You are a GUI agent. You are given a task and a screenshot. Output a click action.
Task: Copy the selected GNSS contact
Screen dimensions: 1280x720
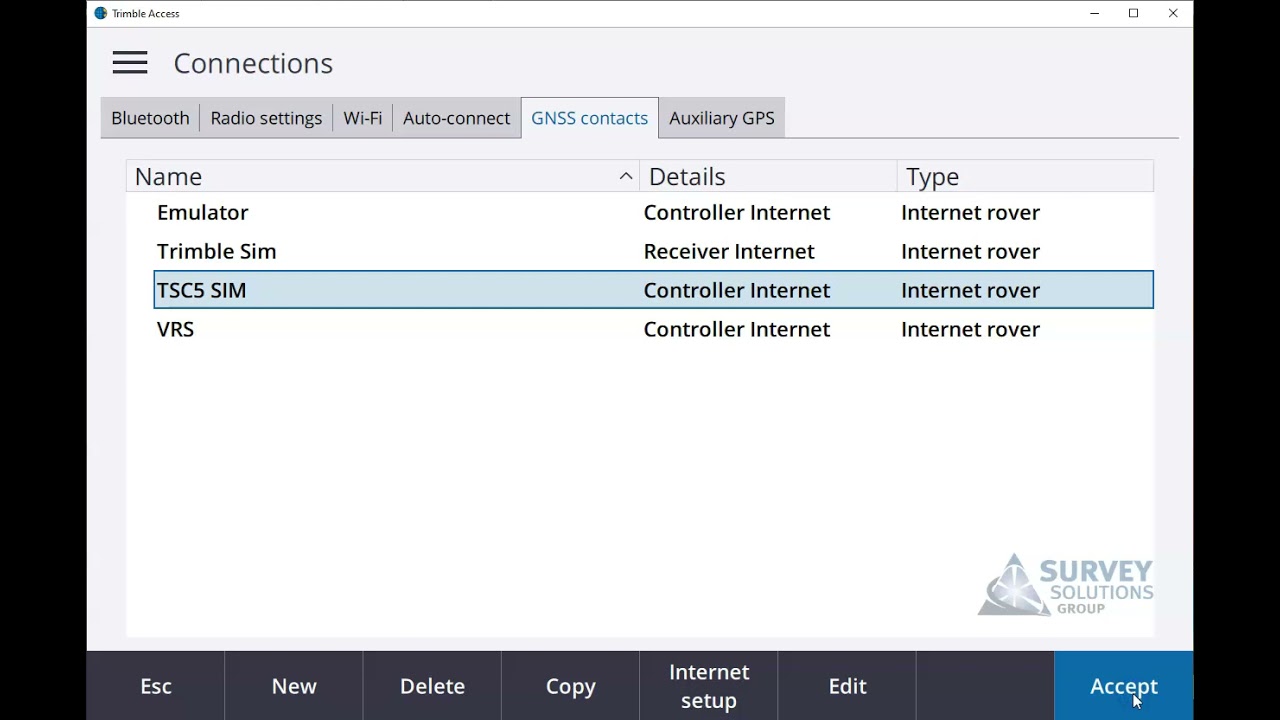point(571,686)
